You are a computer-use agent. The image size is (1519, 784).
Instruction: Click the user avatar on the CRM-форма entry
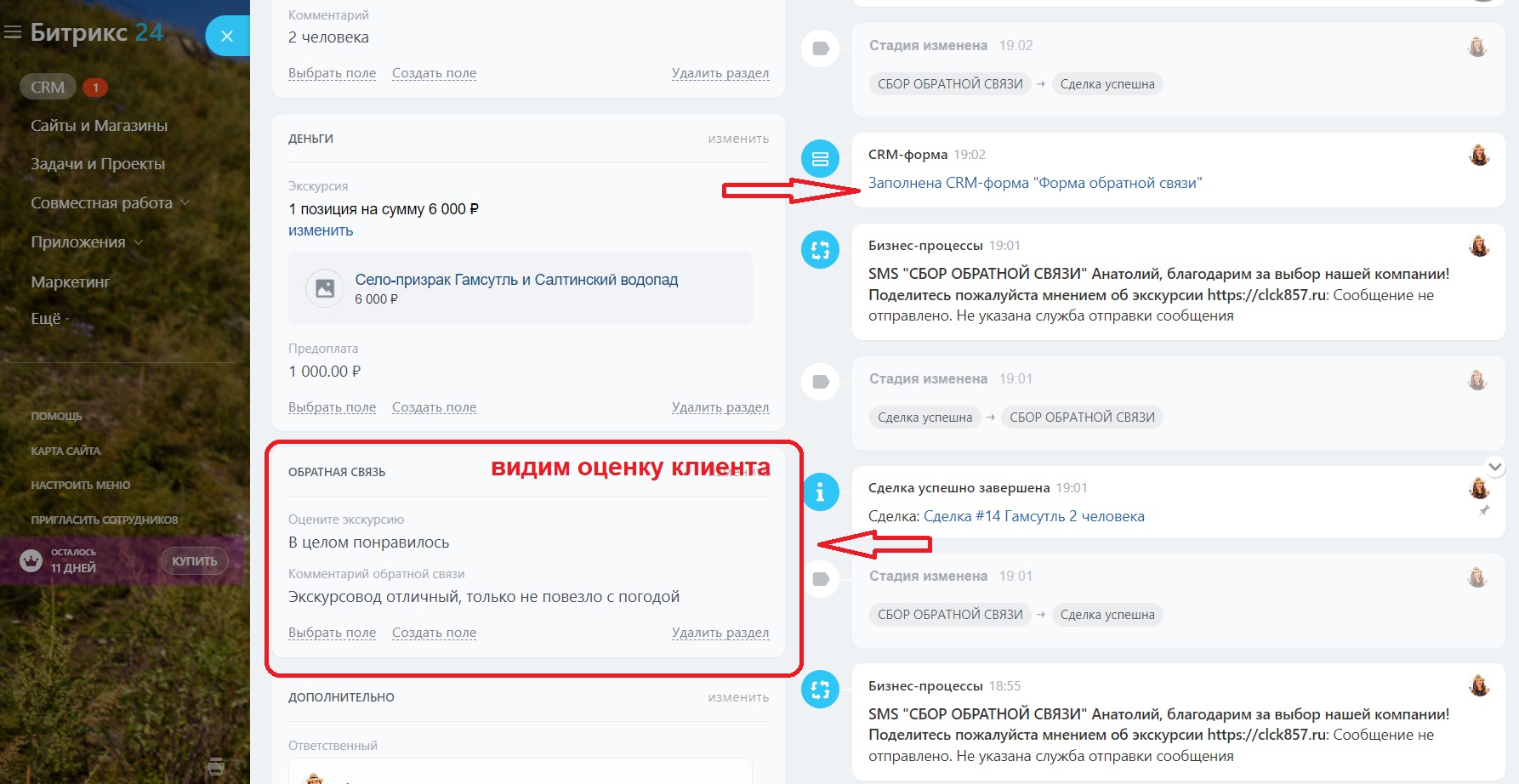pos(1479,156)
